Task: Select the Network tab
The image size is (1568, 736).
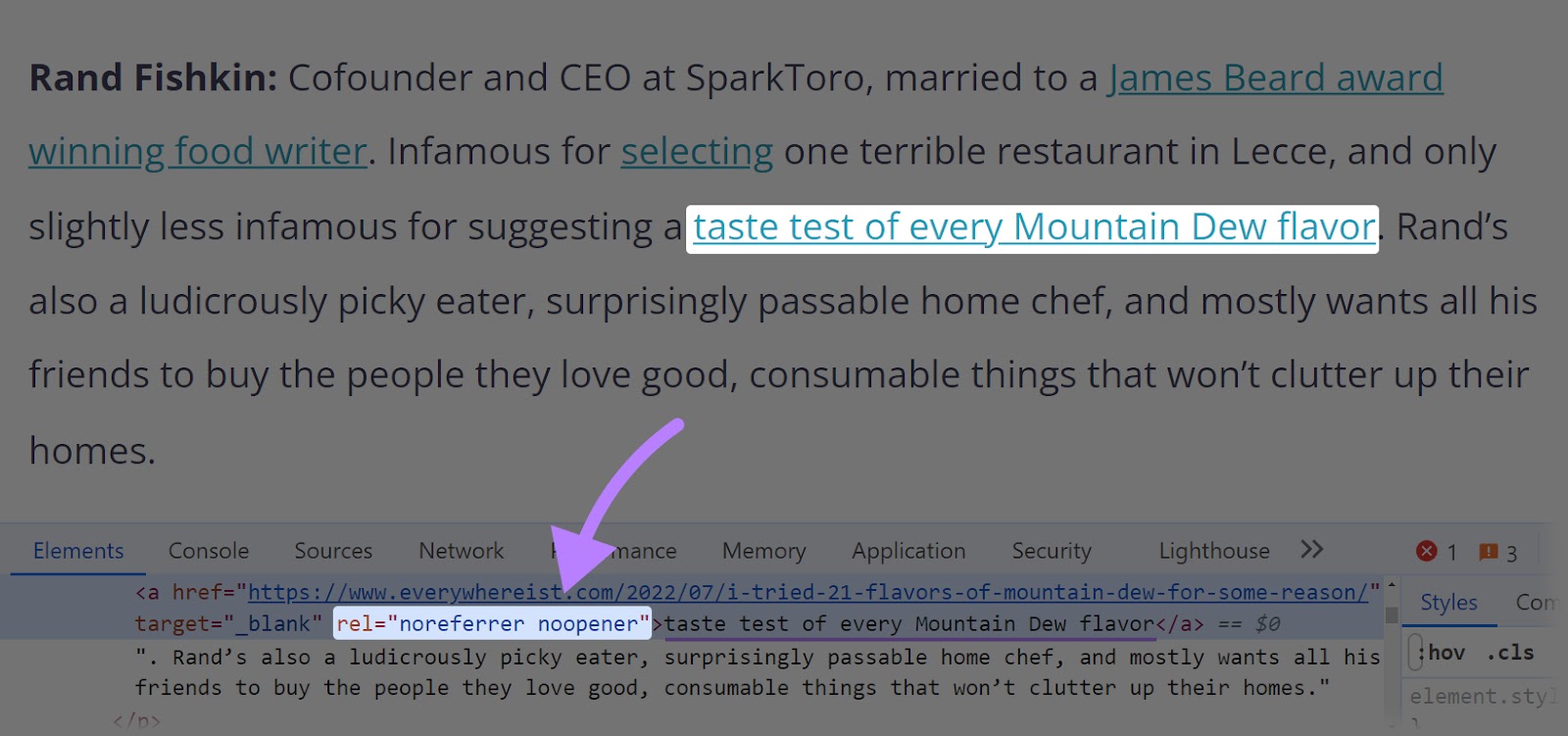Action: coord(461,551)
